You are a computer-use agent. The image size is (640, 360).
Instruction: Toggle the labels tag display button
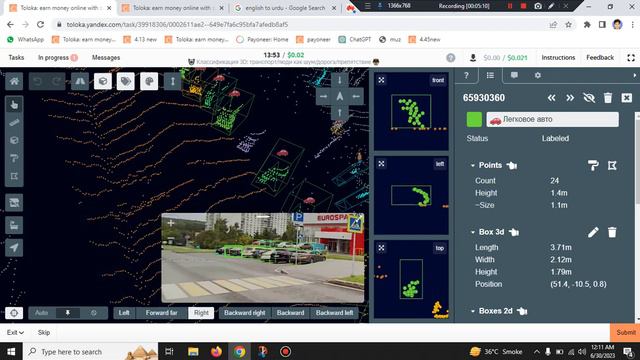(x=126, y=81)
